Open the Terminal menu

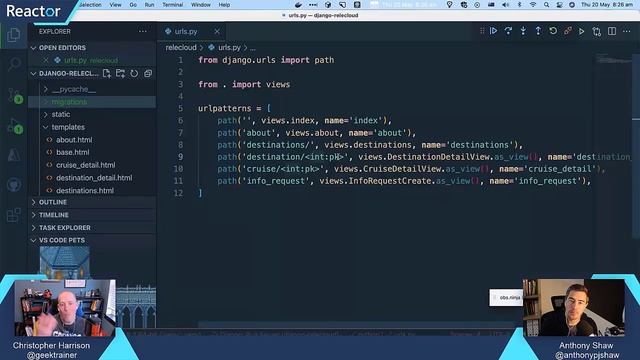coord(173,5)
